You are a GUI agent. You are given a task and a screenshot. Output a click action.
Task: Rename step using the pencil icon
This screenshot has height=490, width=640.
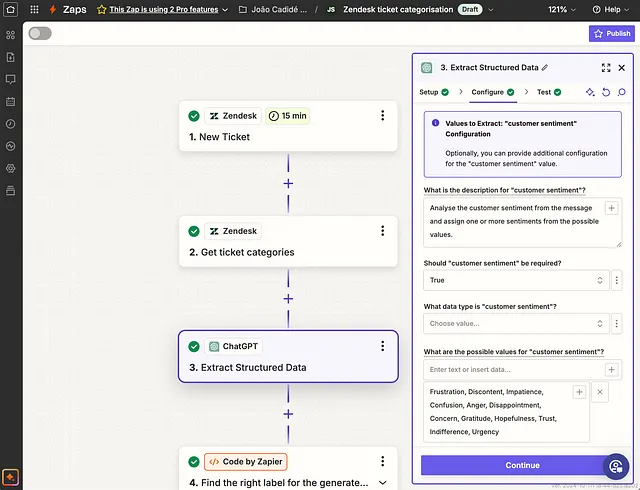[545, 68]
